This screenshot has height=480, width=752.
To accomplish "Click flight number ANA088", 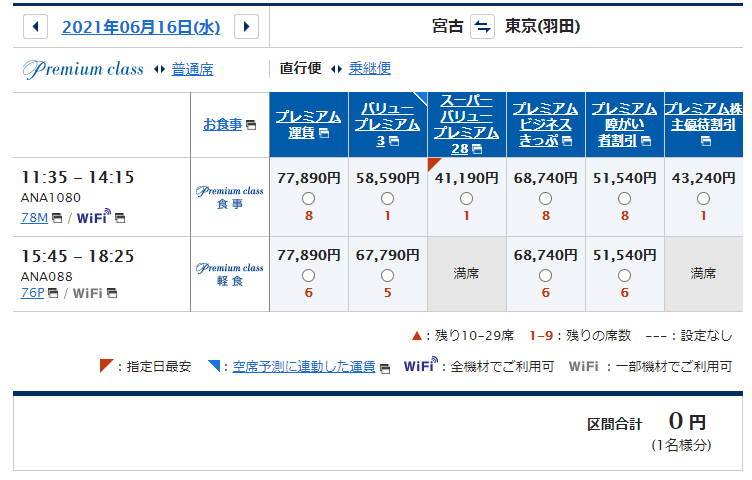I will (47, 277).
